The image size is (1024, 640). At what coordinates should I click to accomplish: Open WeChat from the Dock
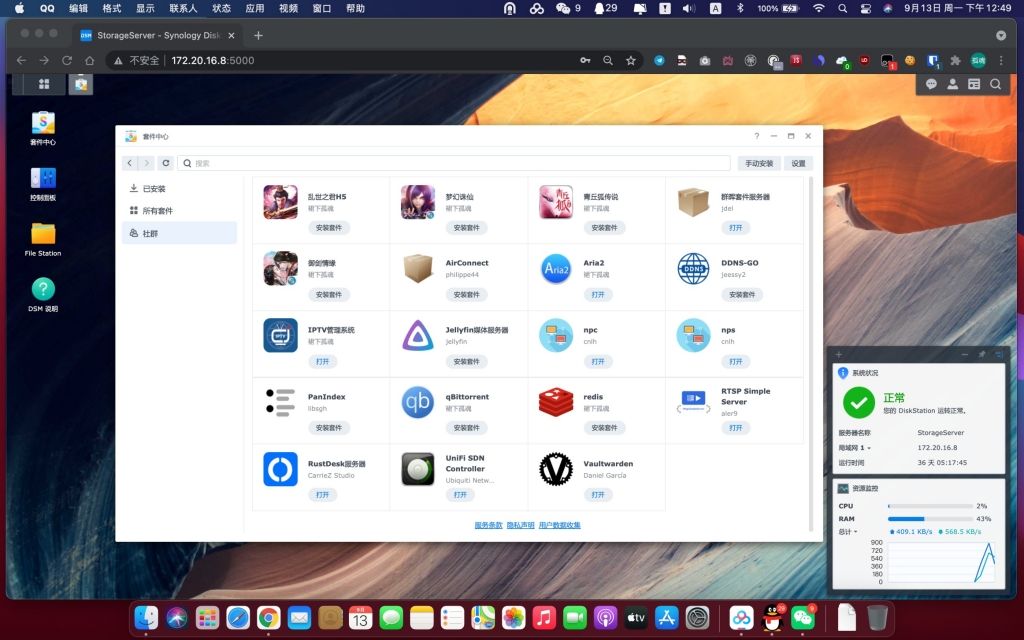click(803, 617)
